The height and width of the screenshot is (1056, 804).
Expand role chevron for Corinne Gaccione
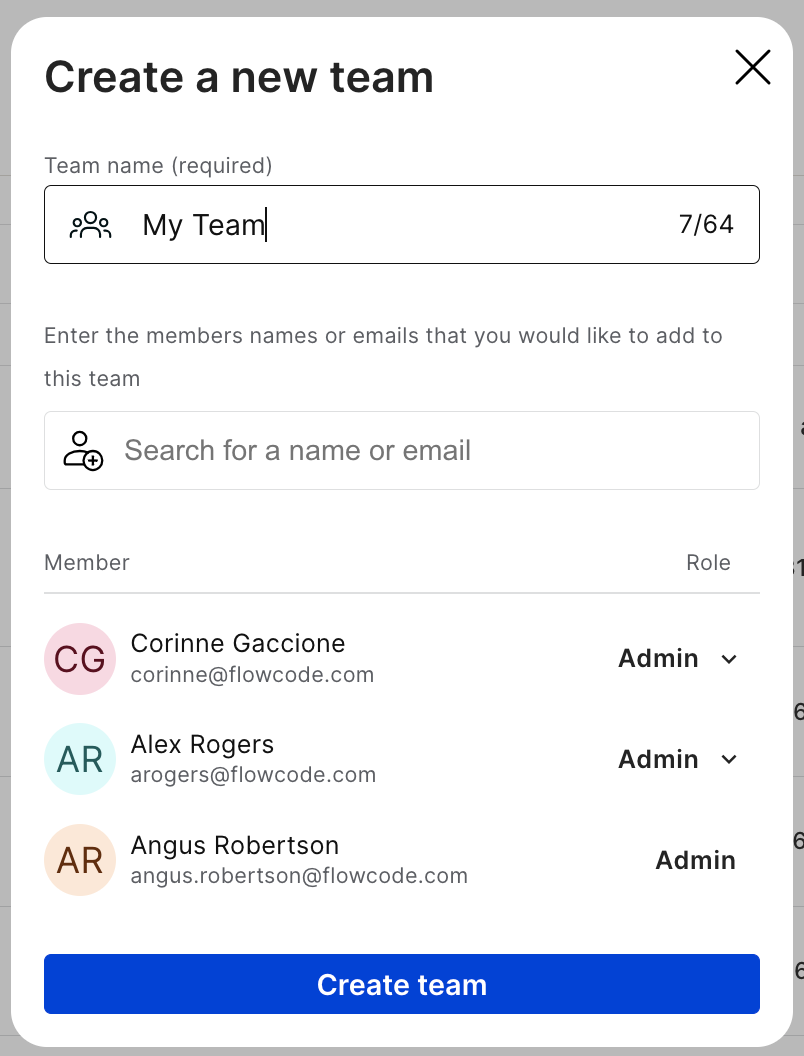(x=729, y=659)
